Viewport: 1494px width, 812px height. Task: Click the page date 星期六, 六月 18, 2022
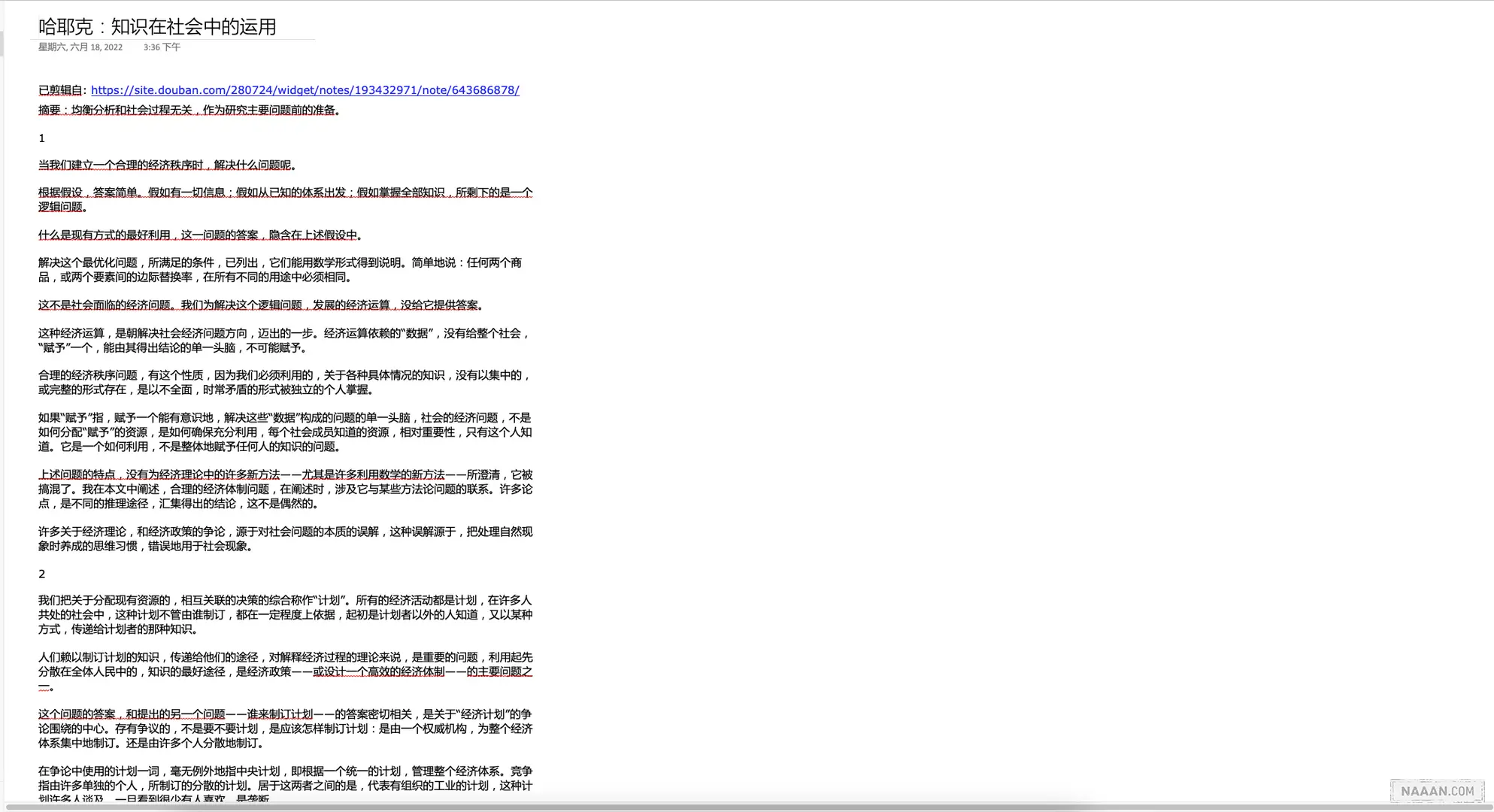(x=80, y=47)
